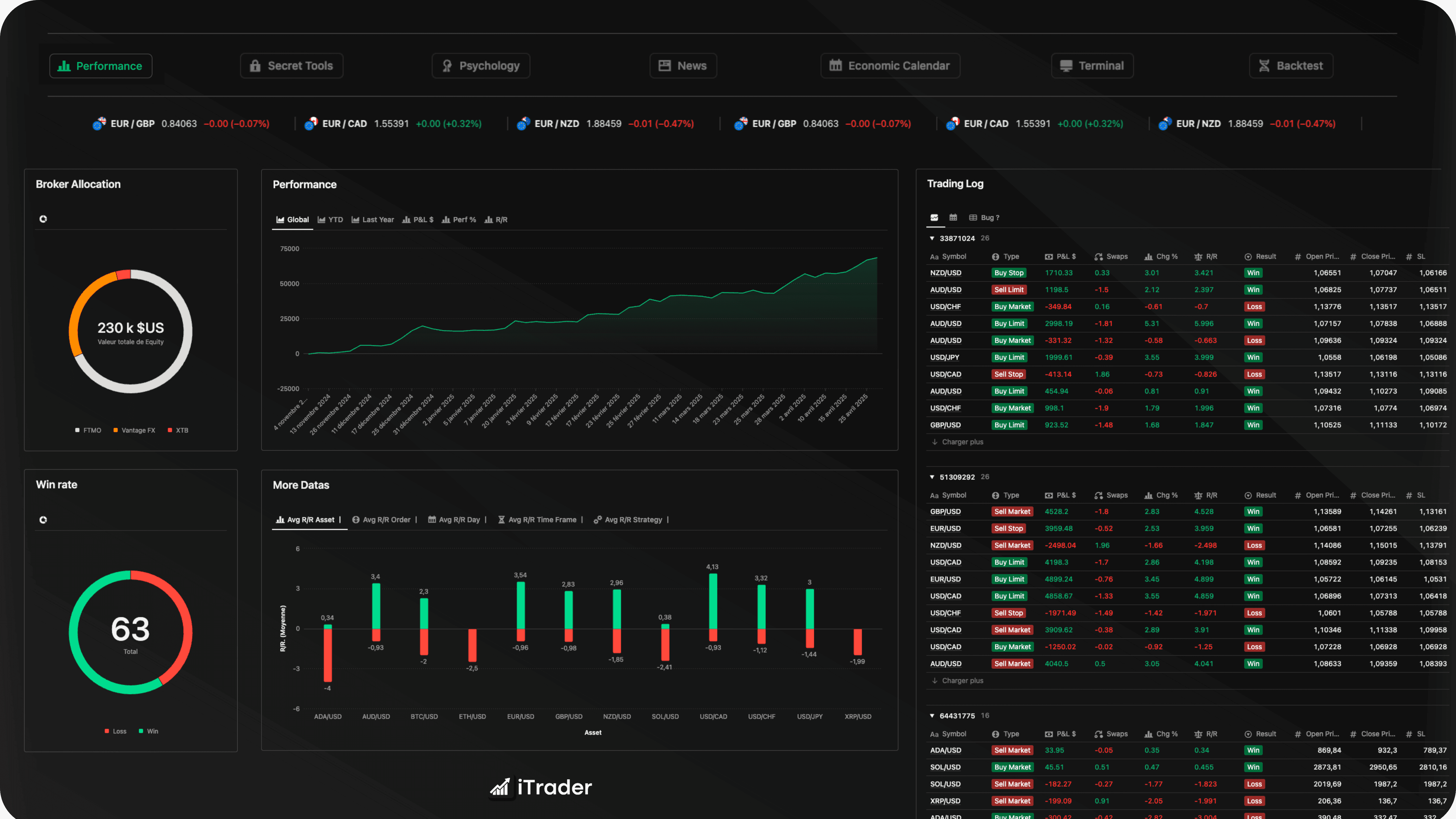Click the XTB red legend swatch
Image resolution: width=1456 pixels, height=819 pixels.
click(x=170, y=430)
